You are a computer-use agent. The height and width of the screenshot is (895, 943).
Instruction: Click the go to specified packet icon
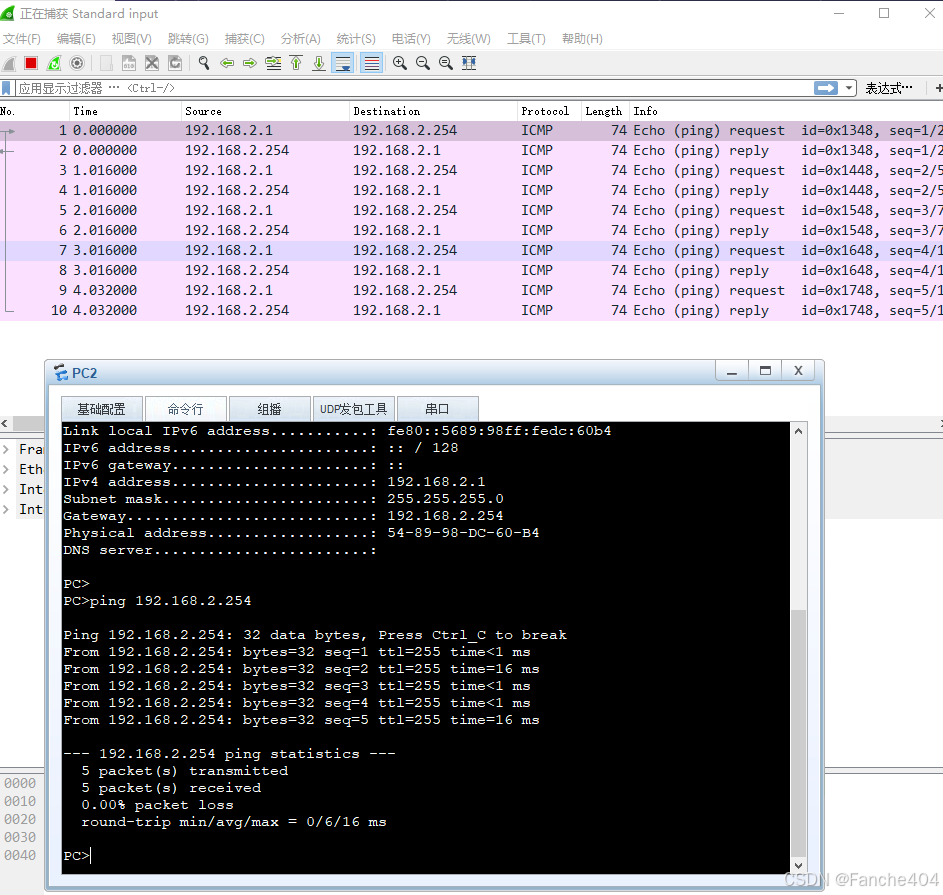(x=273, y=63)
